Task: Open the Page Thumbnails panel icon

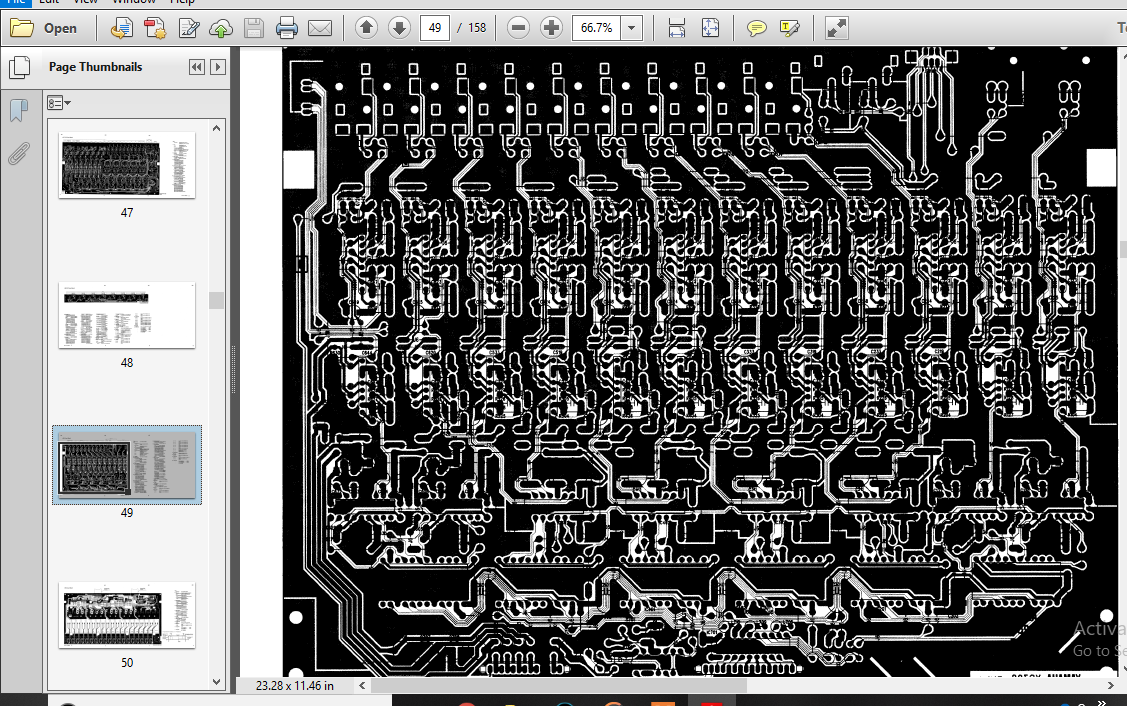Action: pos(19,68)
